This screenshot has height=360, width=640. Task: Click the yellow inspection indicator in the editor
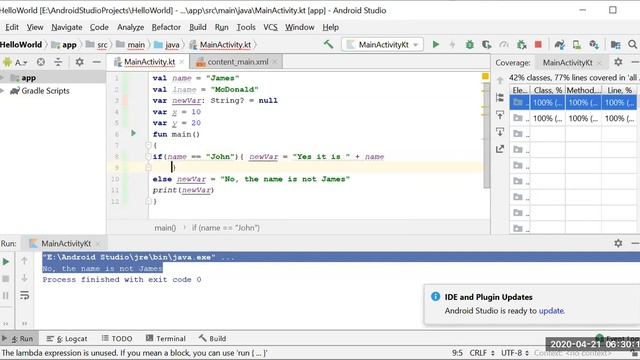tap(485, 76)
